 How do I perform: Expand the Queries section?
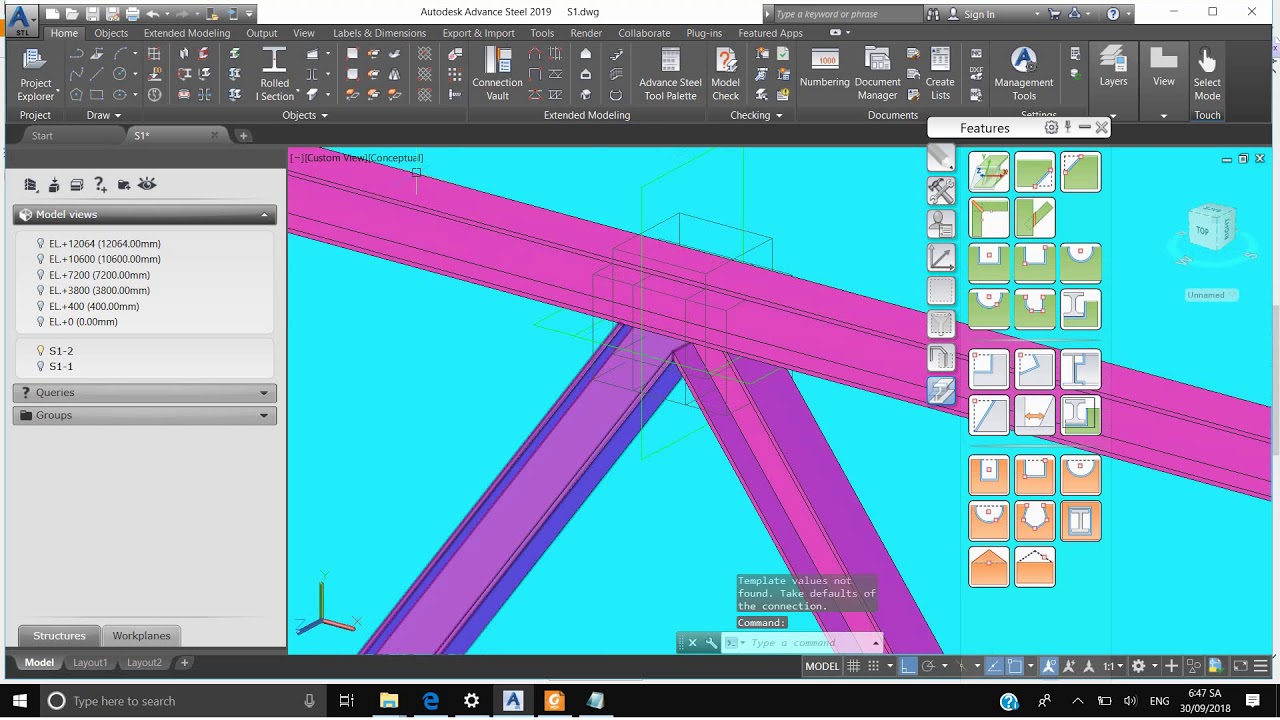point(145,392)
